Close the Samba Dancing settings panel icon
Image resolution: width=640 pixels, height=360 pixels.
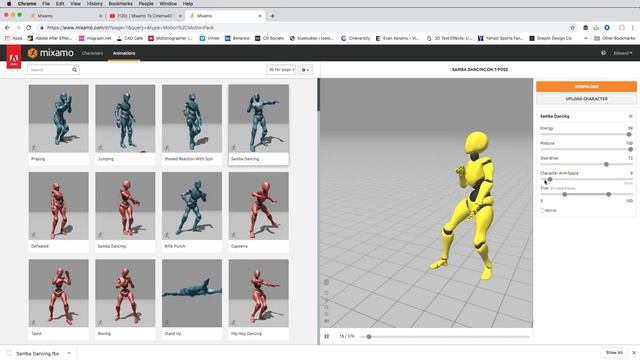pyautogui.click(x=630, y=116)
